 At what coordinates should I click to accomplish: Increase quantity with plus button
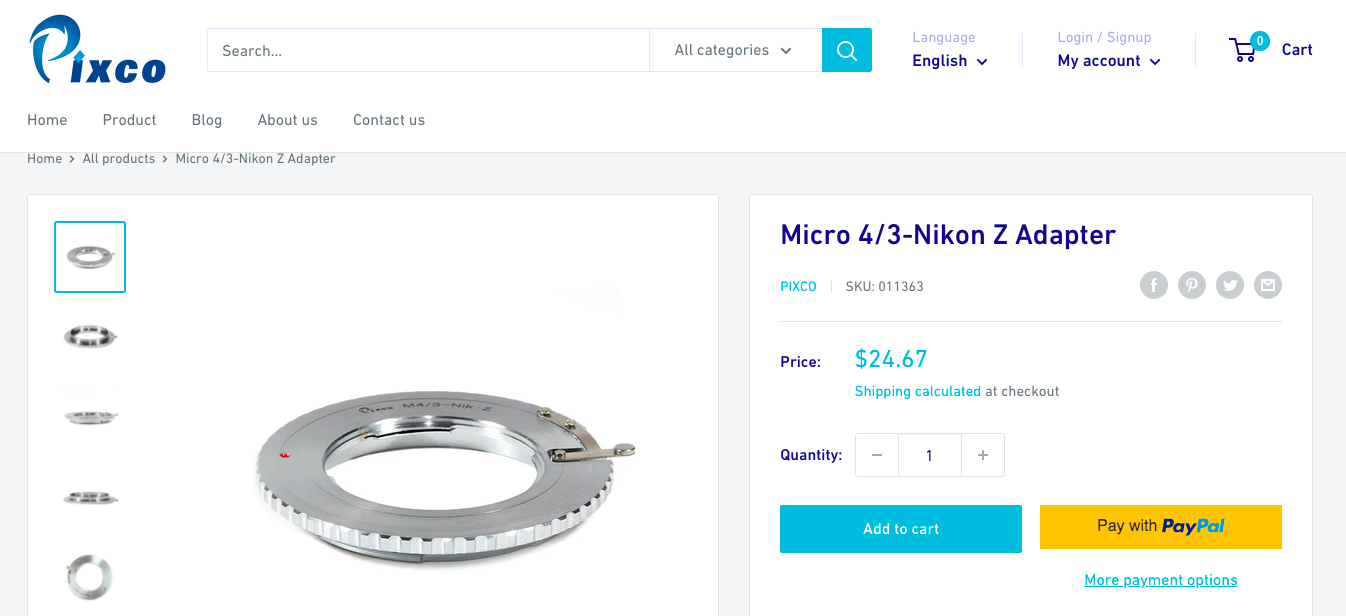pos(983,455)
